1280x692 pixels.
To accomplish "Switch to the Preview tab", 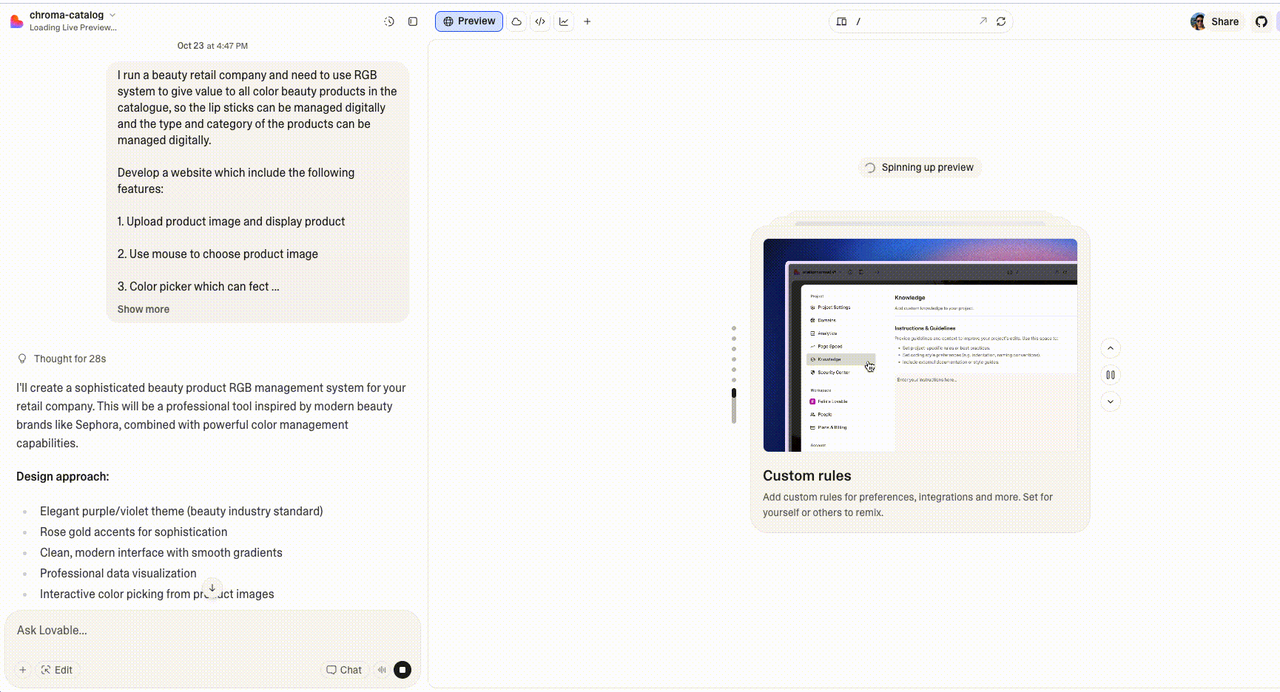I will point(469,21).
